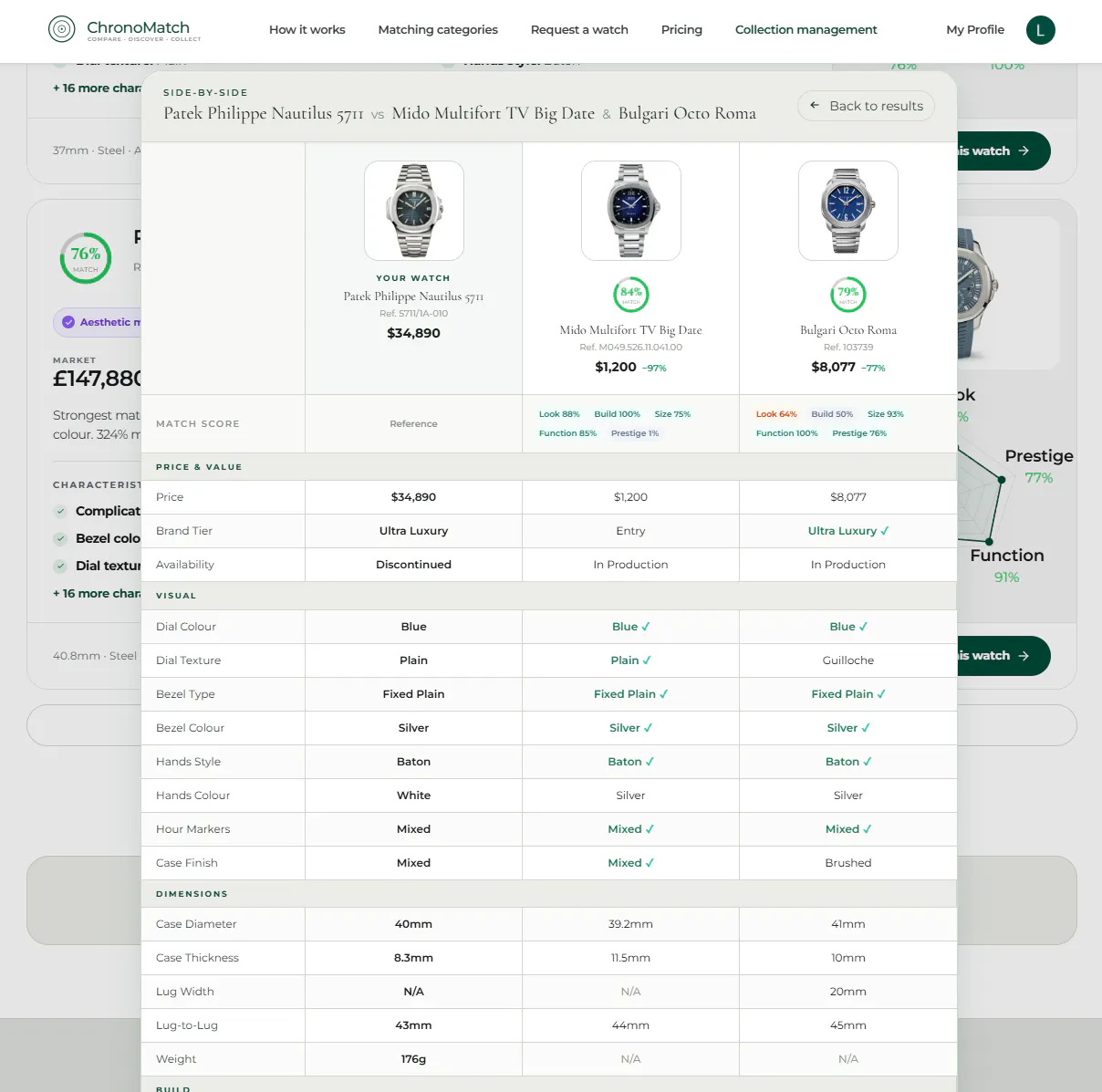Click Bezel colour check icon in background card
The width and height of the screenshot is (1102, 1092).
(x=60, y=539)
